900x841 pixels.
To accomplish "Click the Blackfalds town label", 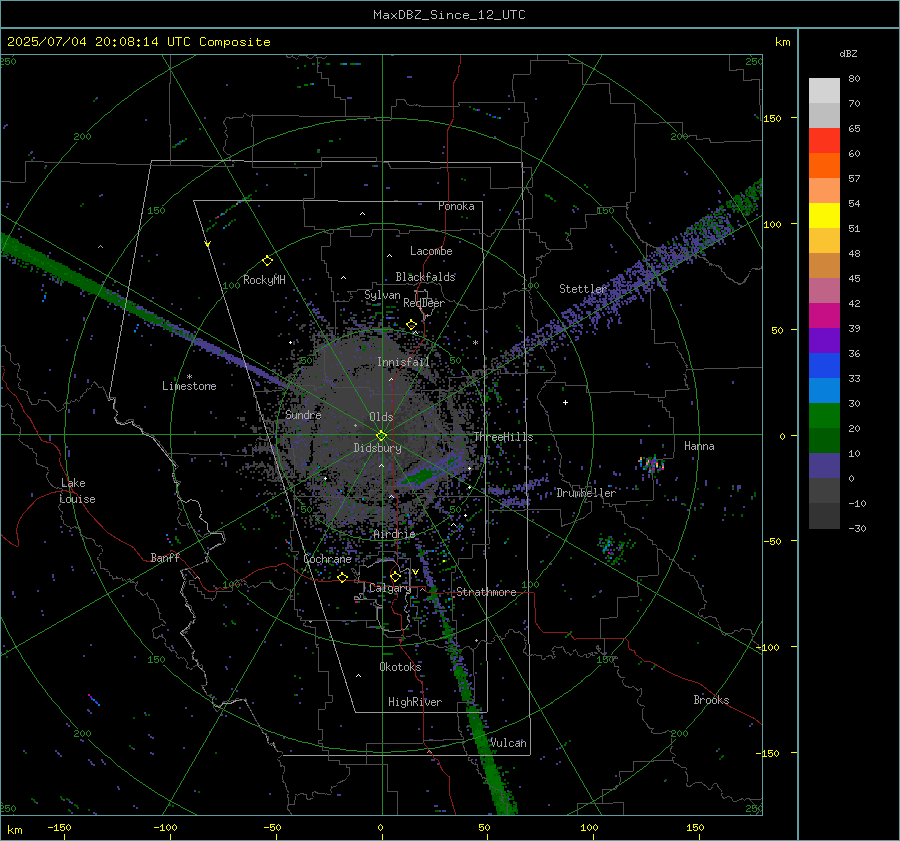I will click(425, 277).
